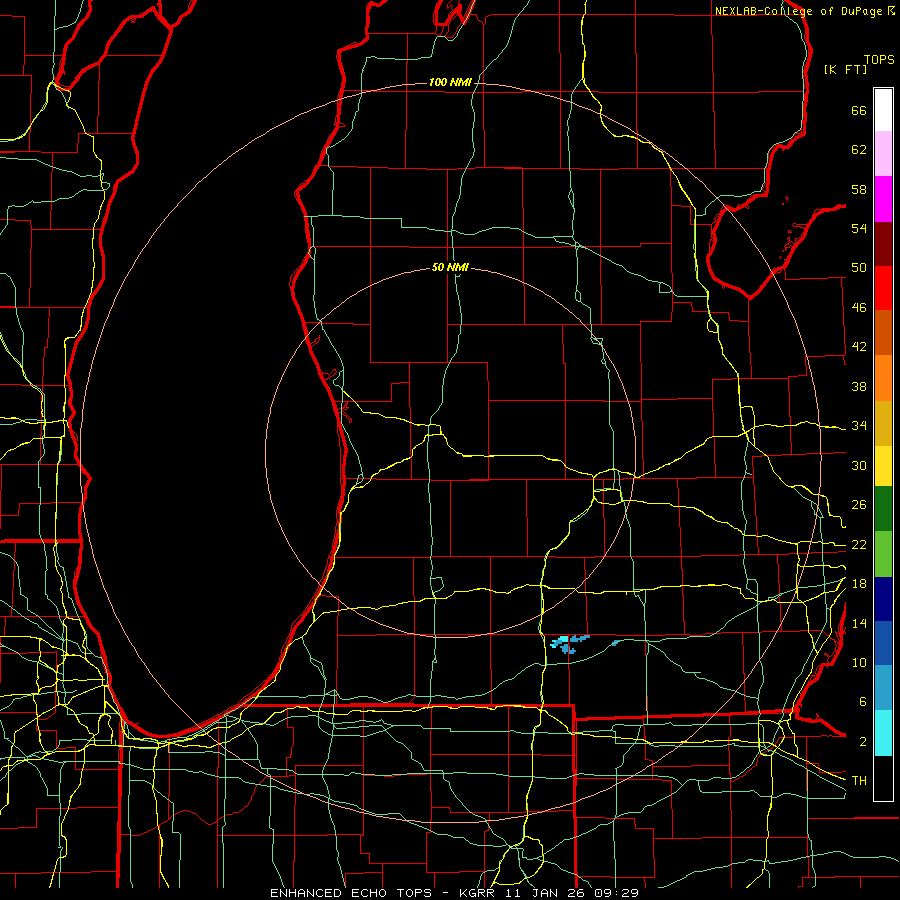Click the 14 value on the scale
The image size is (900, 900).
pyautogui.click(x=859, y=623)
